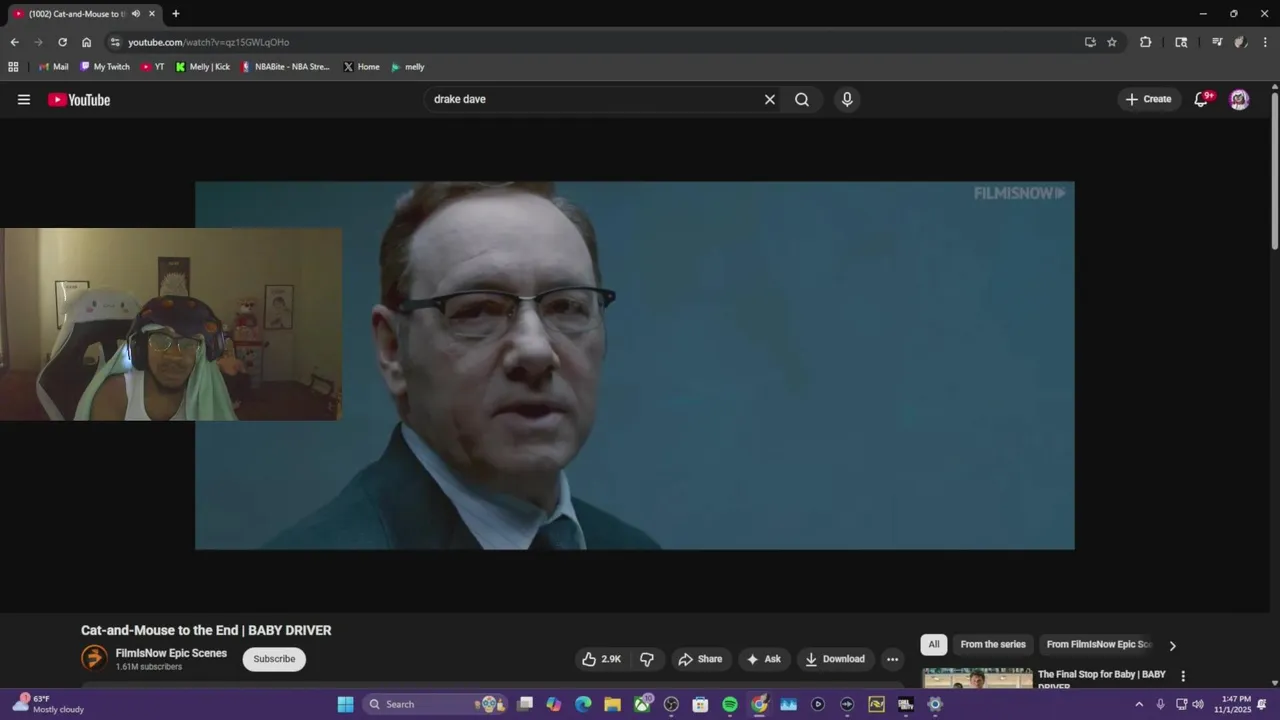Viewport: 1280px width, 720px height.
Task: Open Chrome profile avatar
Action: tap(1240, 42)
